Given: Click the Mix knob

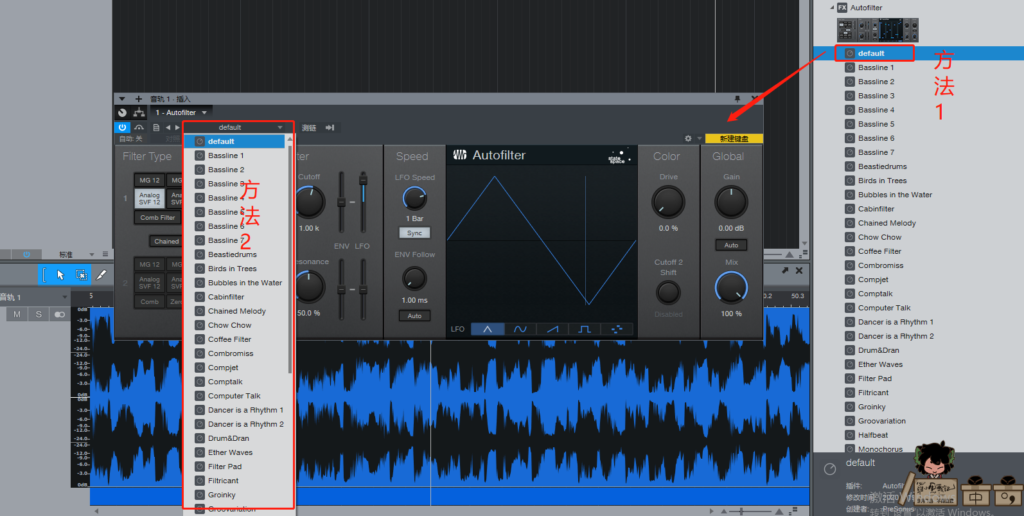Looking at the screenshot, I should [x=731, y=288].
